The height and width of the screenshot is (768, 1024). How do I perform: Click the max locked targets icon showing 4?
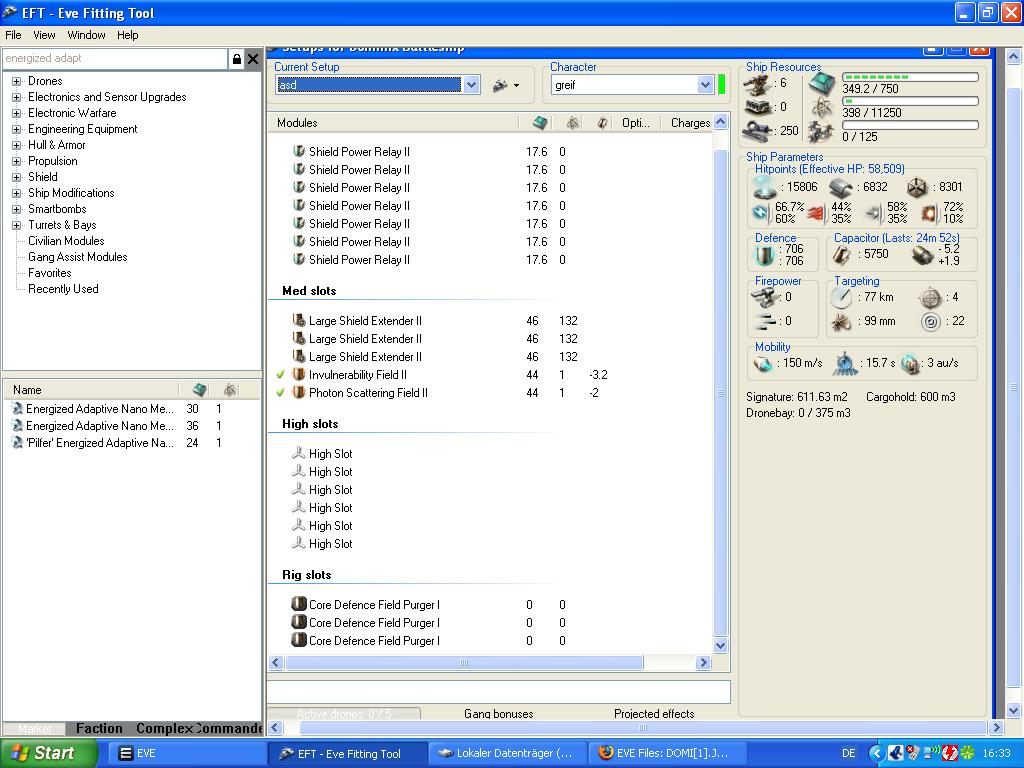click(930, 298)
